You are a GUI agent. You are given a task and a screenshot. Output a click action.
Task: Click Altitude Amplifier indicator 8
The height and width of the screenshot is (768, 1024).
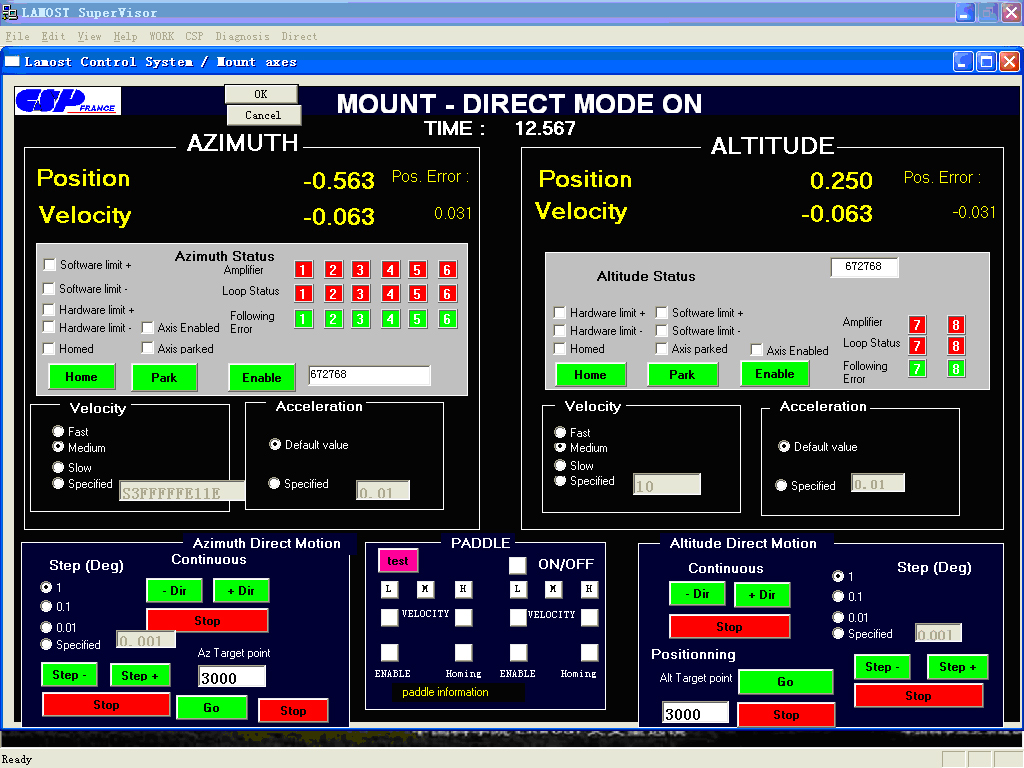[x=955, y=325]
